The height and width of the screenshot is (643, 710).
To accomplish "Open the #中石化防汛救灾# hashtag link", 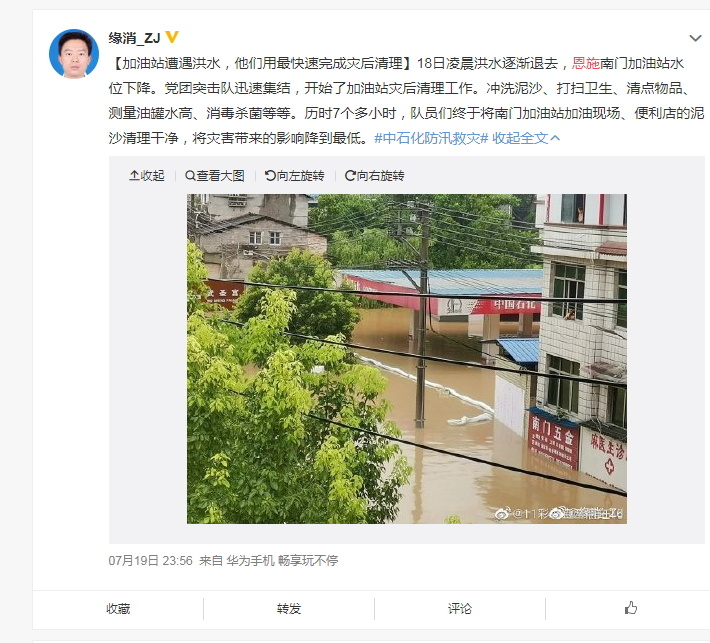I will [x=431, y=138].
